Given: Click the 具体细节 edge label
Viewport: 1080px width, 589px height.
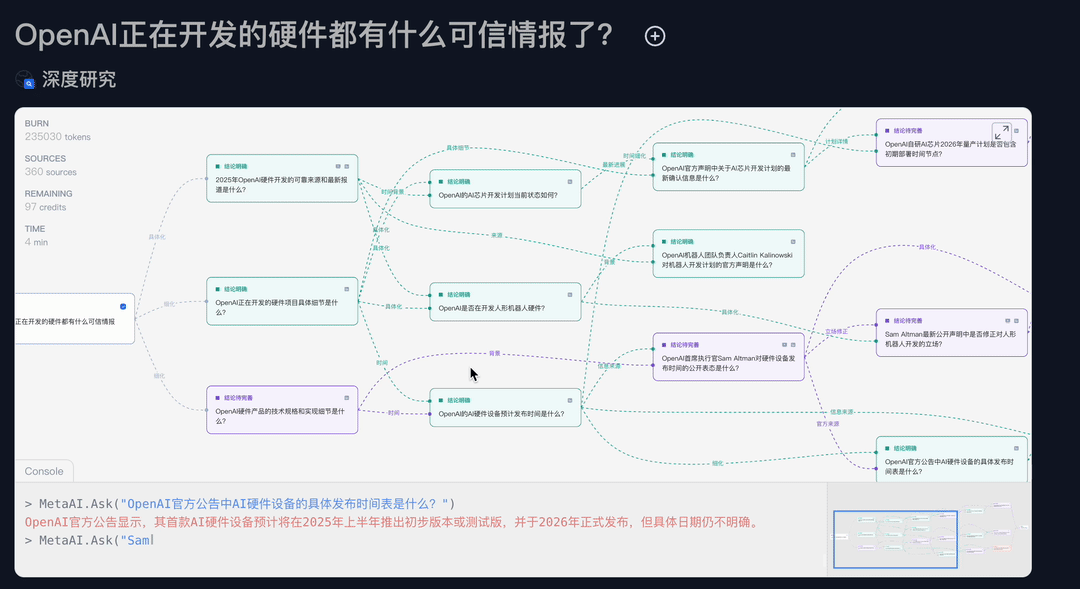Looking at the screenshot, I should click(457, 147).
